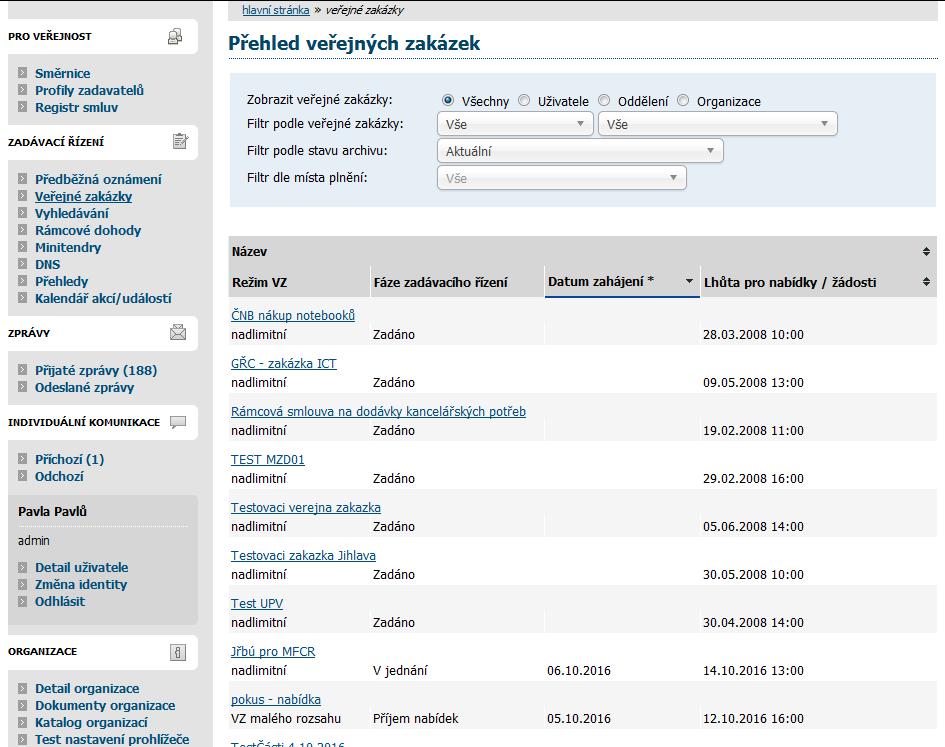Click Změna identity
Viewport: 945px width, 747px height.
[x=81, y=584]
